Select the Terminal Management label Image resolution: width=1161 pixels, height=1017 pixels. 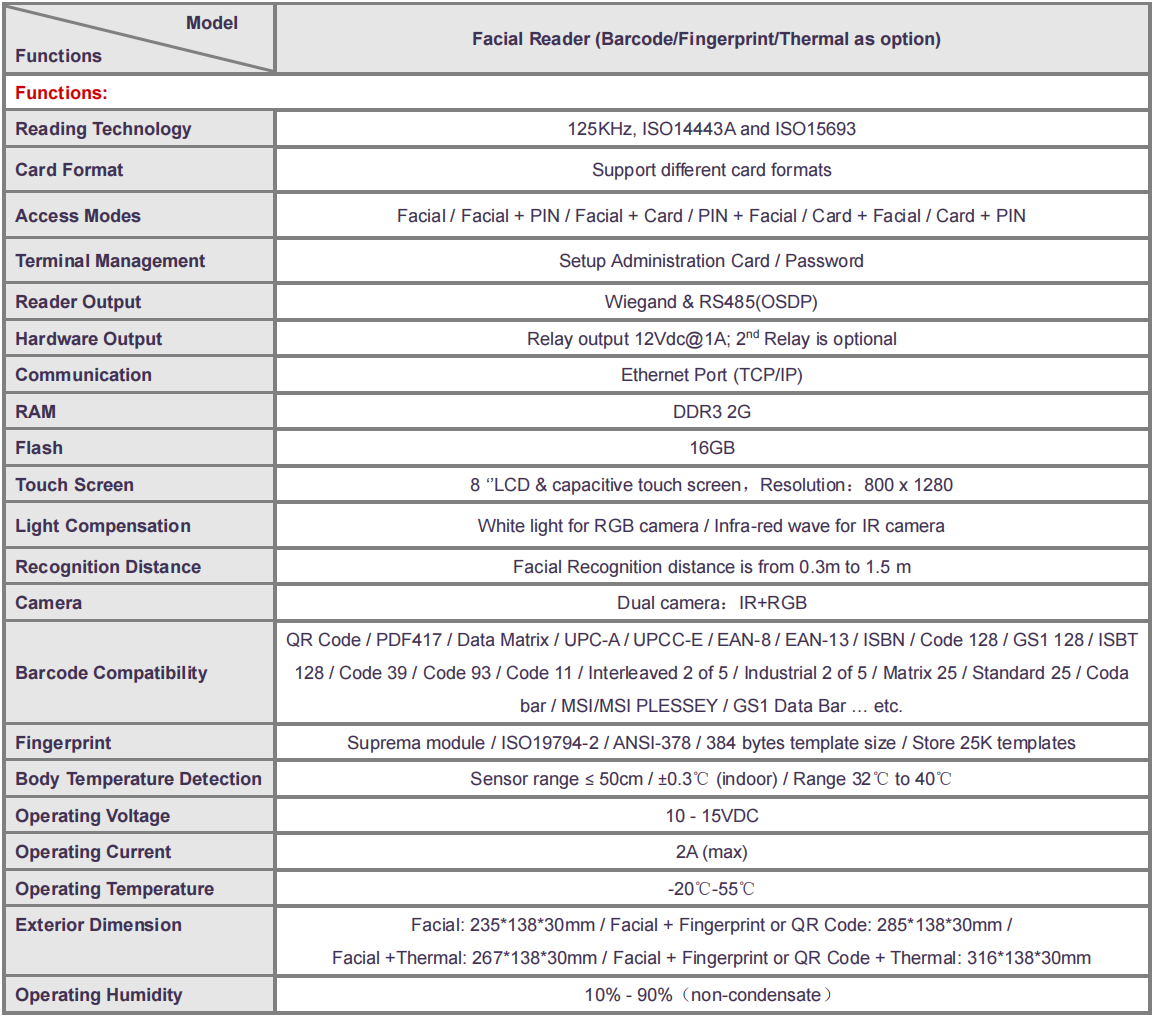[110, 261]
